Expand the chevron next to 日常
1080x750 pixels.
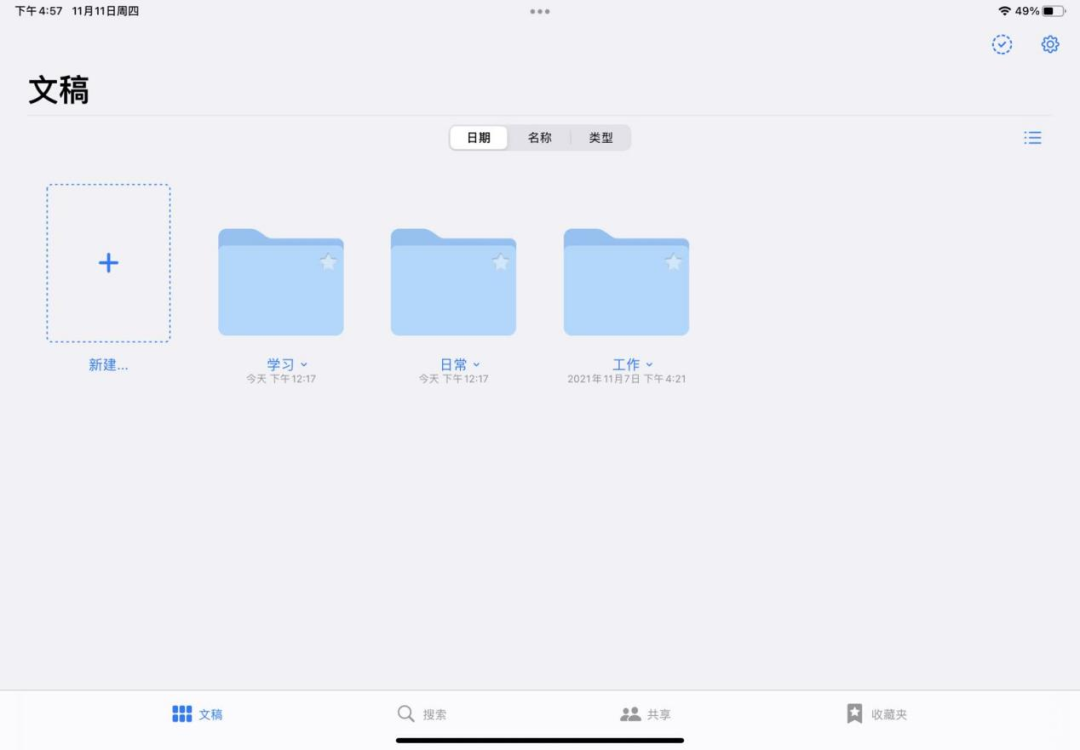(477, 365)
